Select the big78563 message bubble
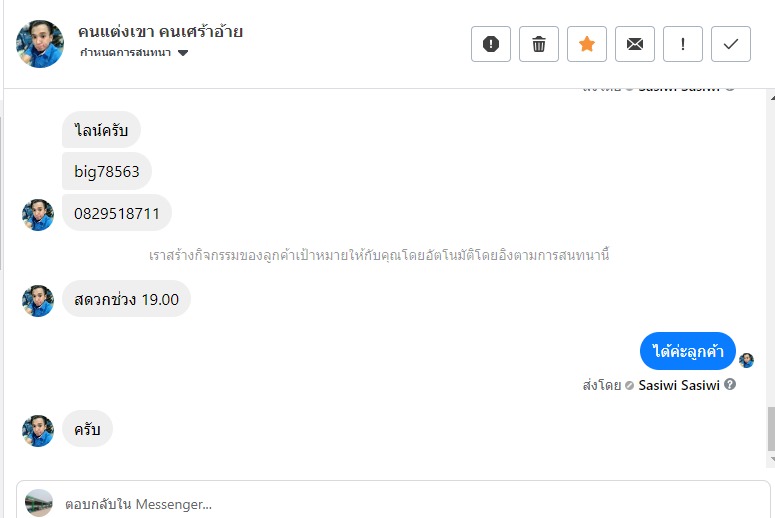Viewport: 775px width, 518px height. [x=106, y=171]
